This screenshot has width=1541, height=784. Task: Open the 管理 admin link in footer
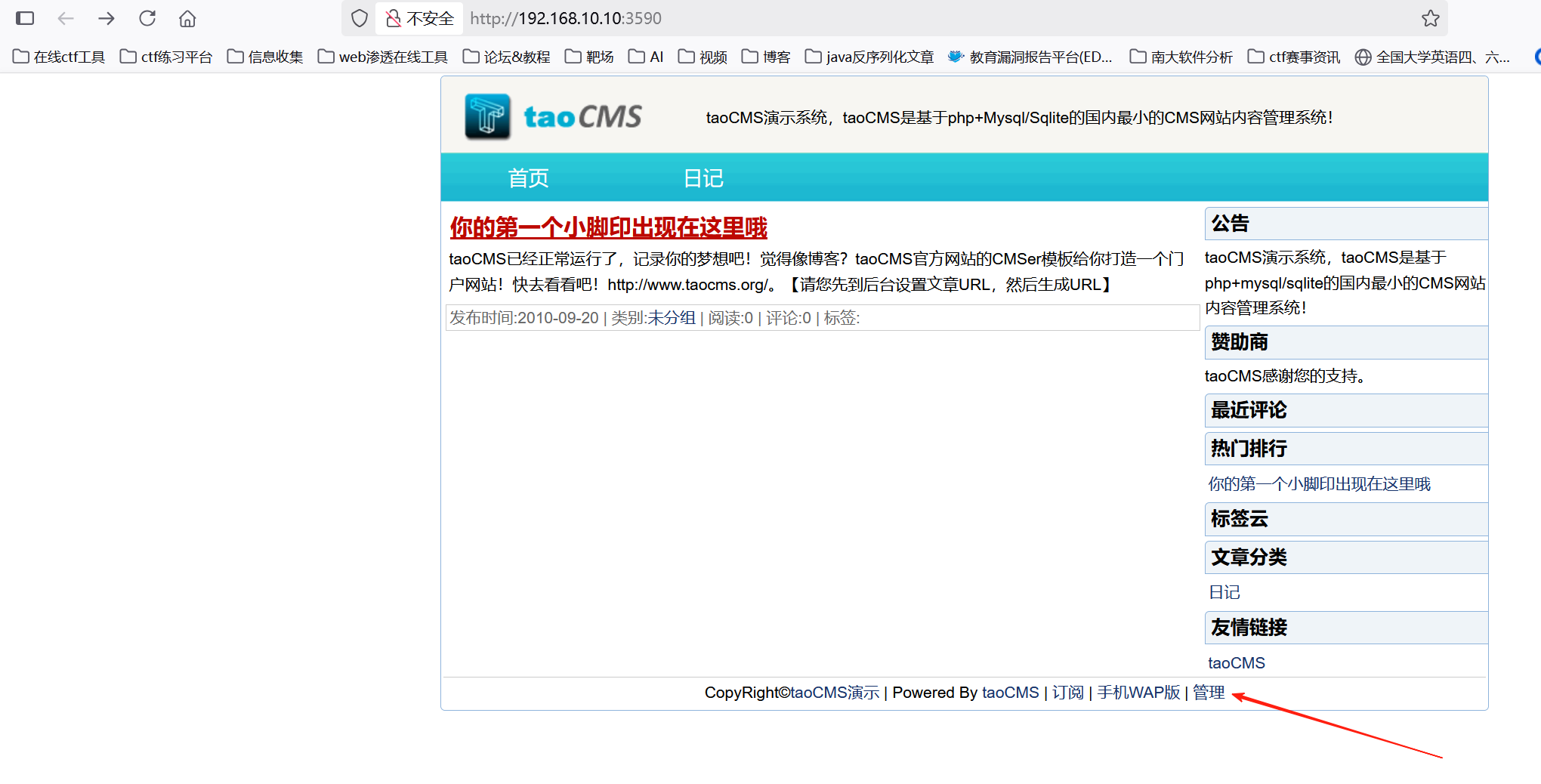[x=1209, y=693]
